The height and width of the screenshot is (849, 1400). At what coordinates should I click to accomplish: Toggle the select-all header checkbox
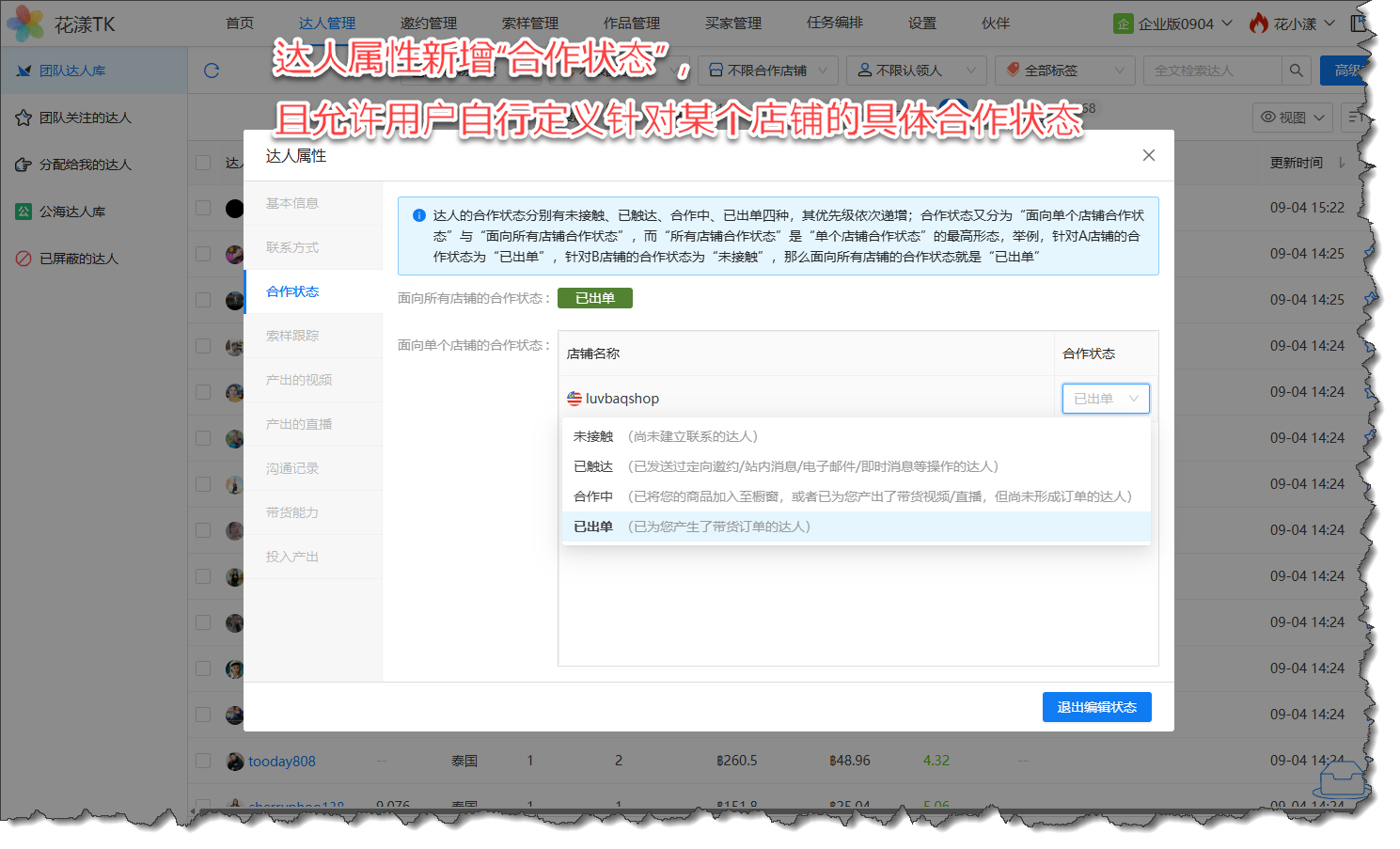pyautogui.click(x=203, y=163)
